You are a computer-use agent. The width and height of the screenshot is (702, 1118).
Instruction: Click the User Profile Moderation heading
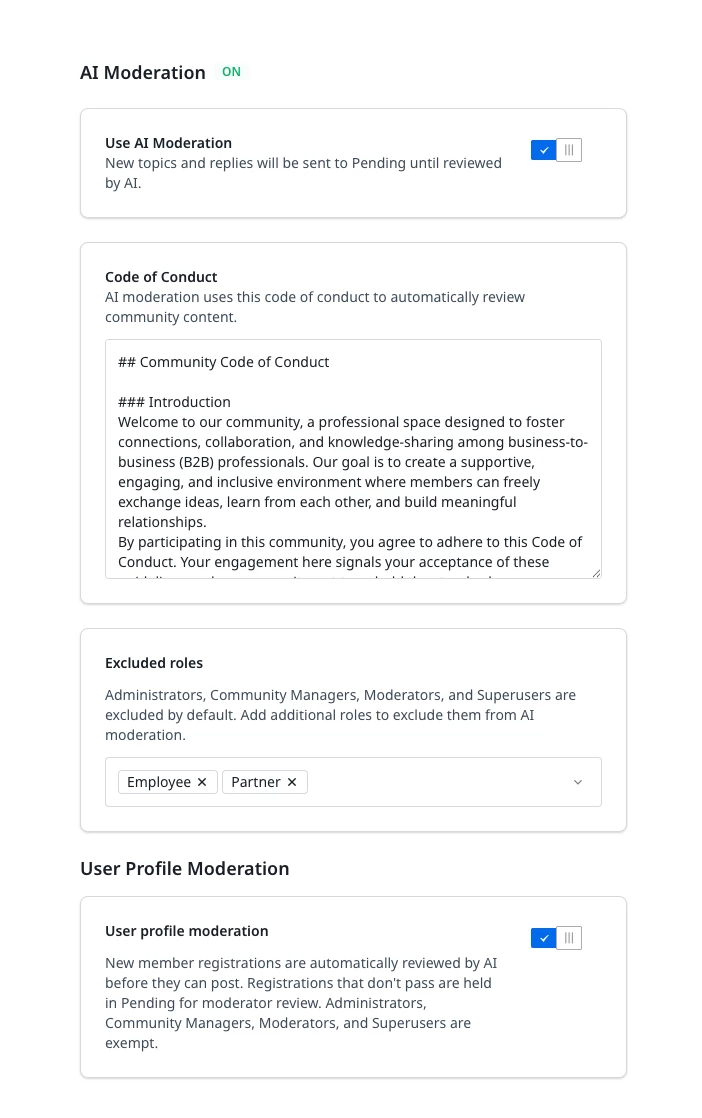(185, 868)
